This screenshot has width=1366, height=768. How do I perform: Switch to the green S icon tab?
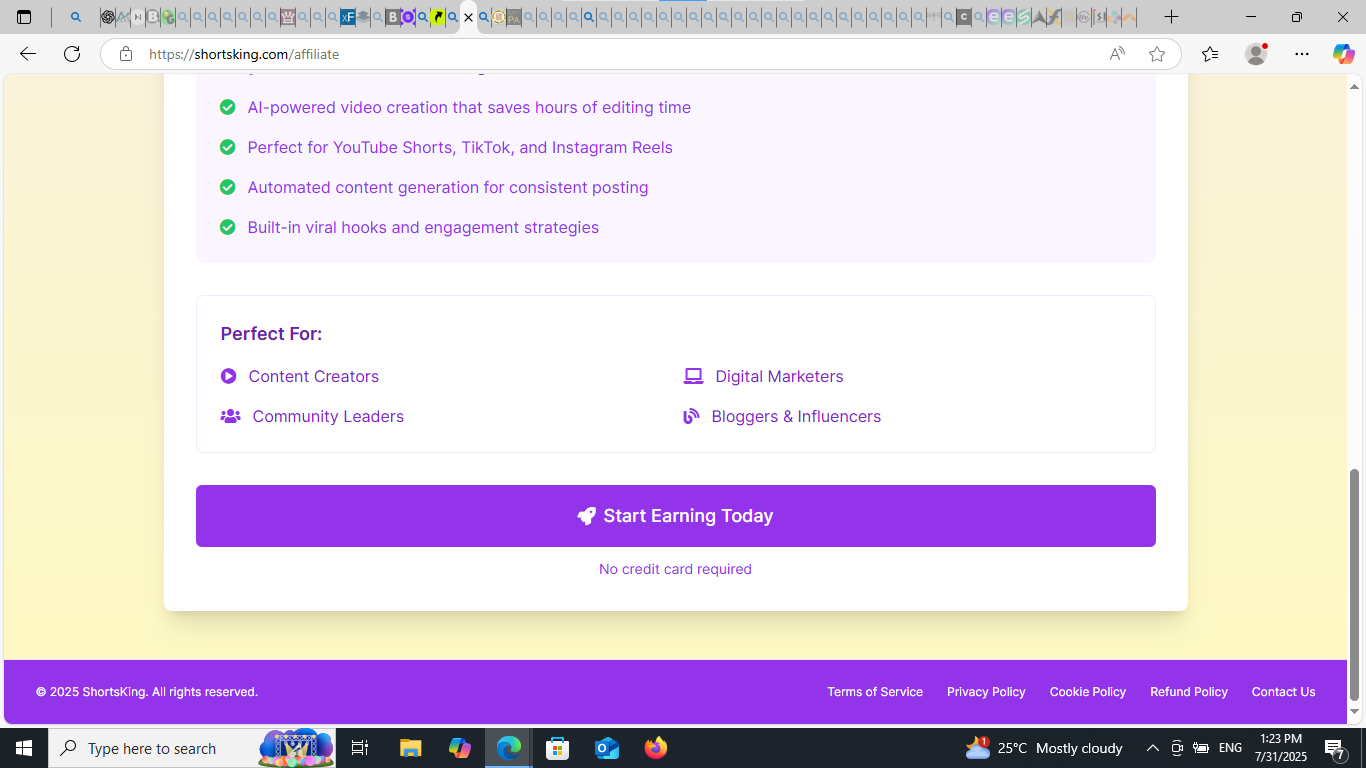tap(1023, 17)
